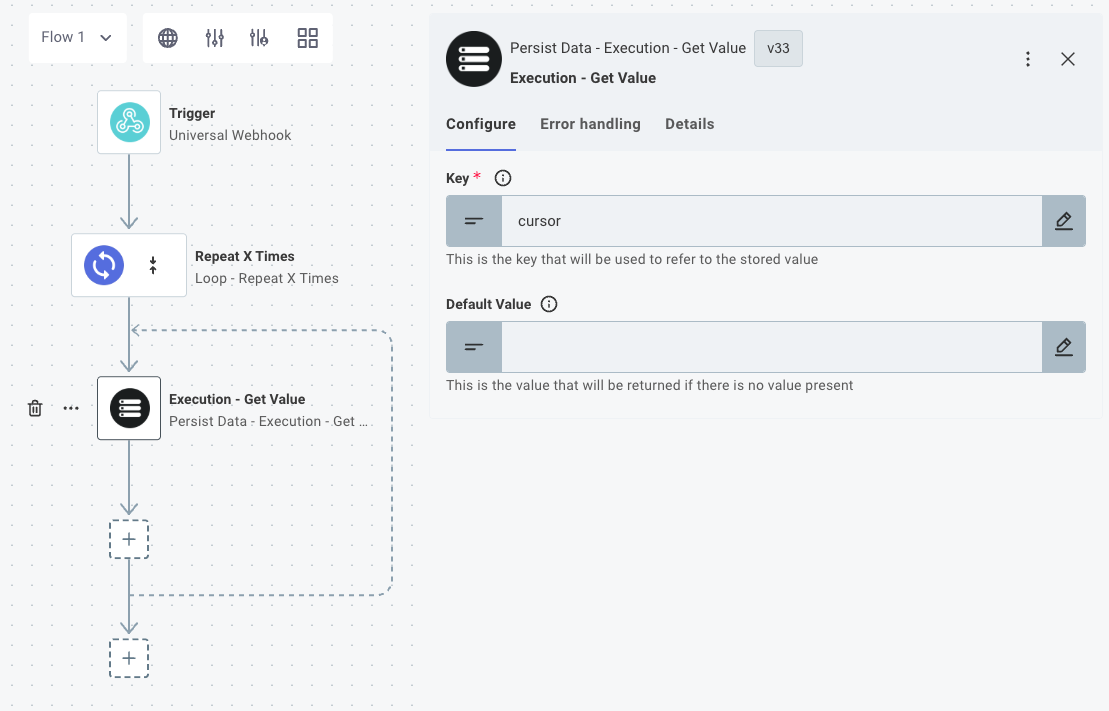Open the grid layout icon in the toolbar
This screenshot has width=1109, height=711.
tap(307, 37)
